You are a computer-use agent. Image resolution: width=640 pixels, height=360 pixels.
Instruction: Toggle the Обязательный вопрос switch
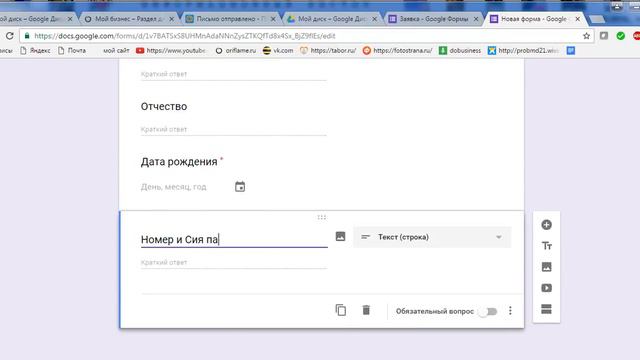(488, 311)
